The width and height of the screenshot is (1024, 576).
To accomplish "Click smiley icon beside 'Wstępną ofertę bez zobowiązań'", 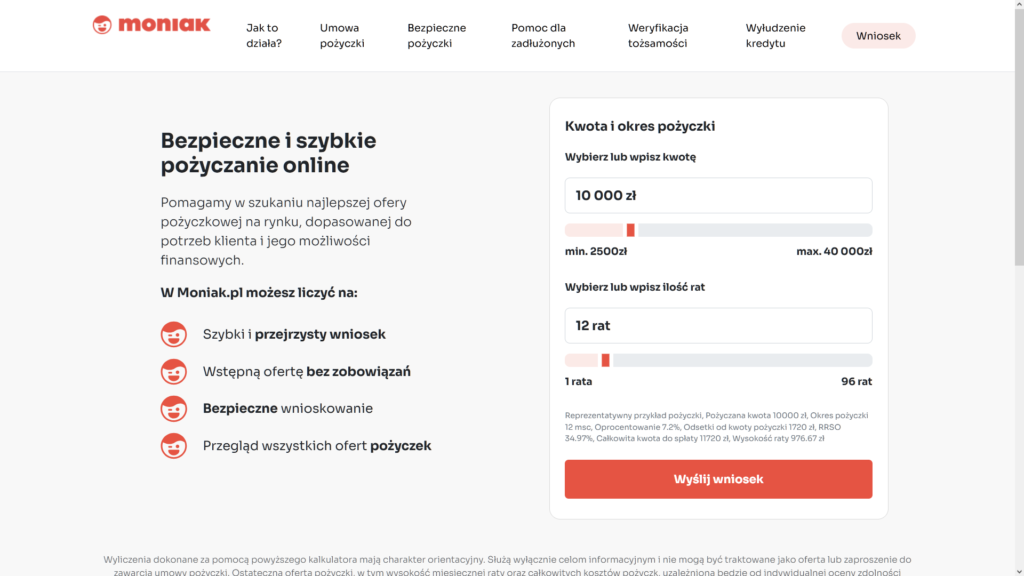I will pos(174,372).
